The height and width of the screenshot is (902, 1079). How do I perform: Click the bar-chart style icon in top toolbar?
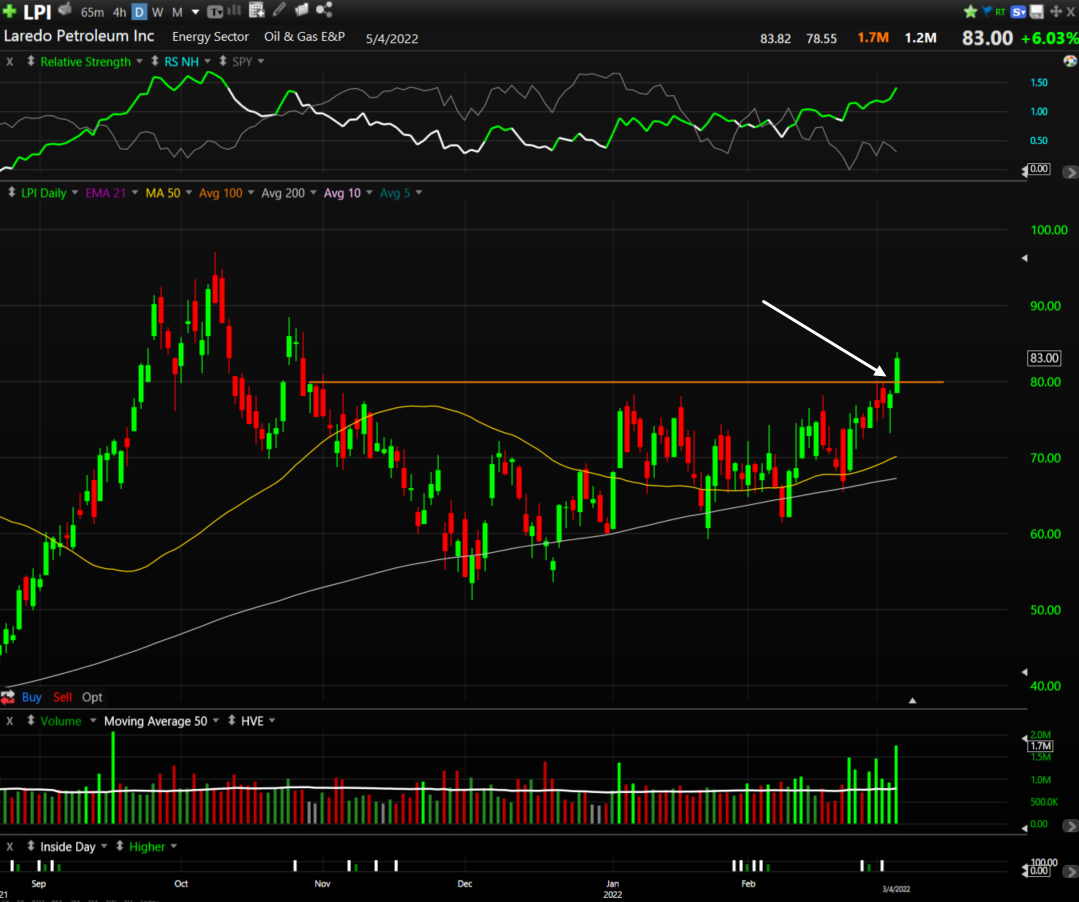[x=235, y=10]
